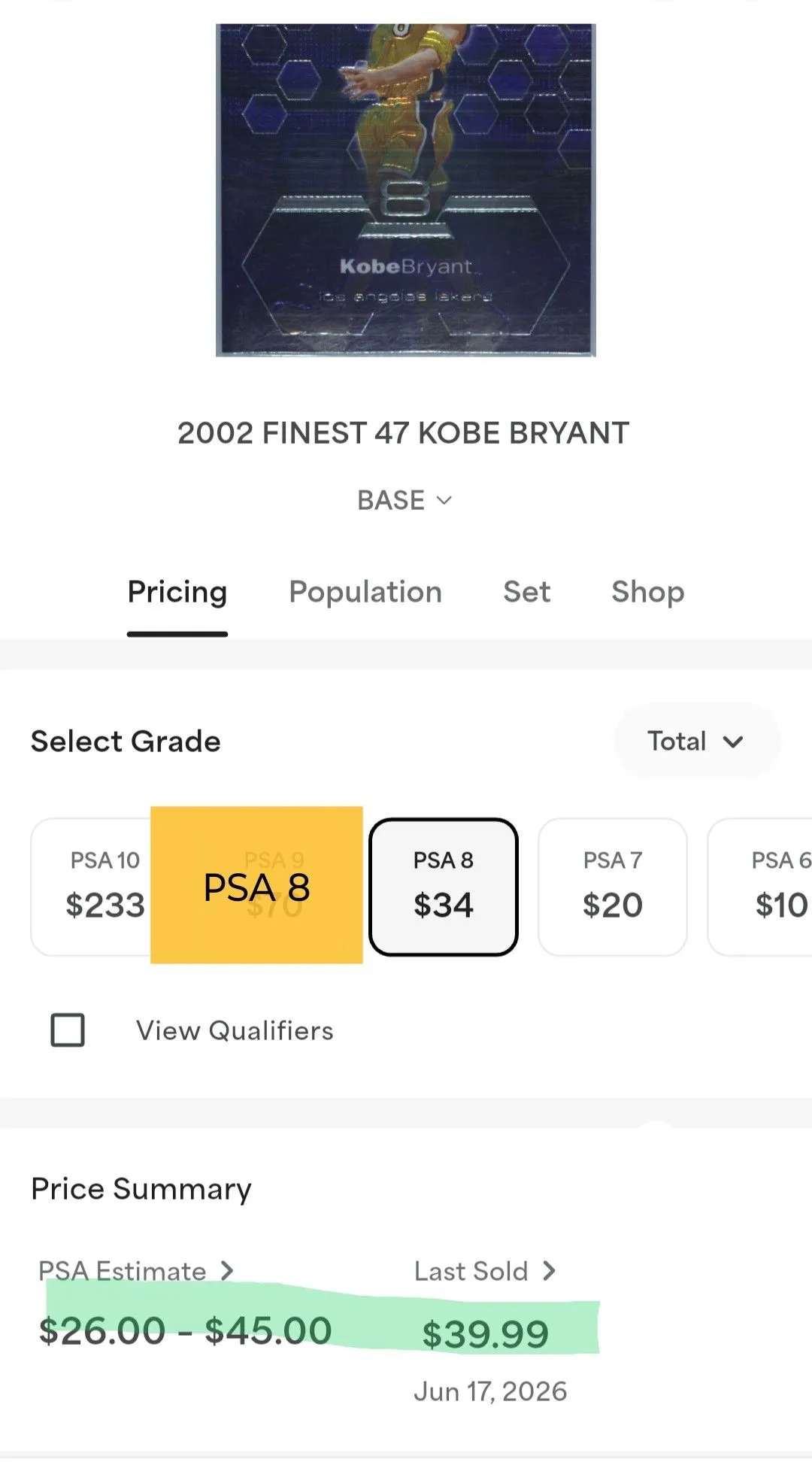This screenshot has width=812, height=1462.
Task: Tap the Kobe Bryant card image
Action: point(406,190)
